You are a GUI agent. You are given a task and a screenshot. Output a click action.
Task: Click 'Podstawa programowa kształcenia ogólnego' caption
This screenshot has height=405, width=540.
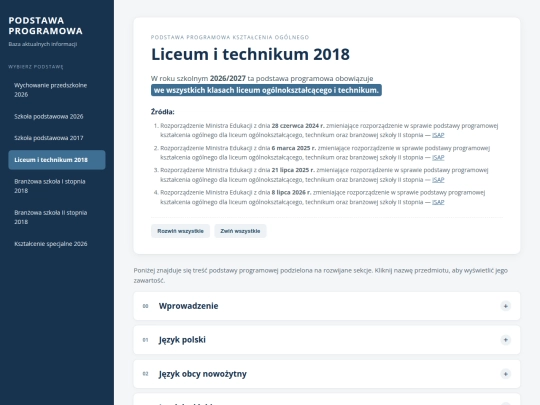click(230, 37)
